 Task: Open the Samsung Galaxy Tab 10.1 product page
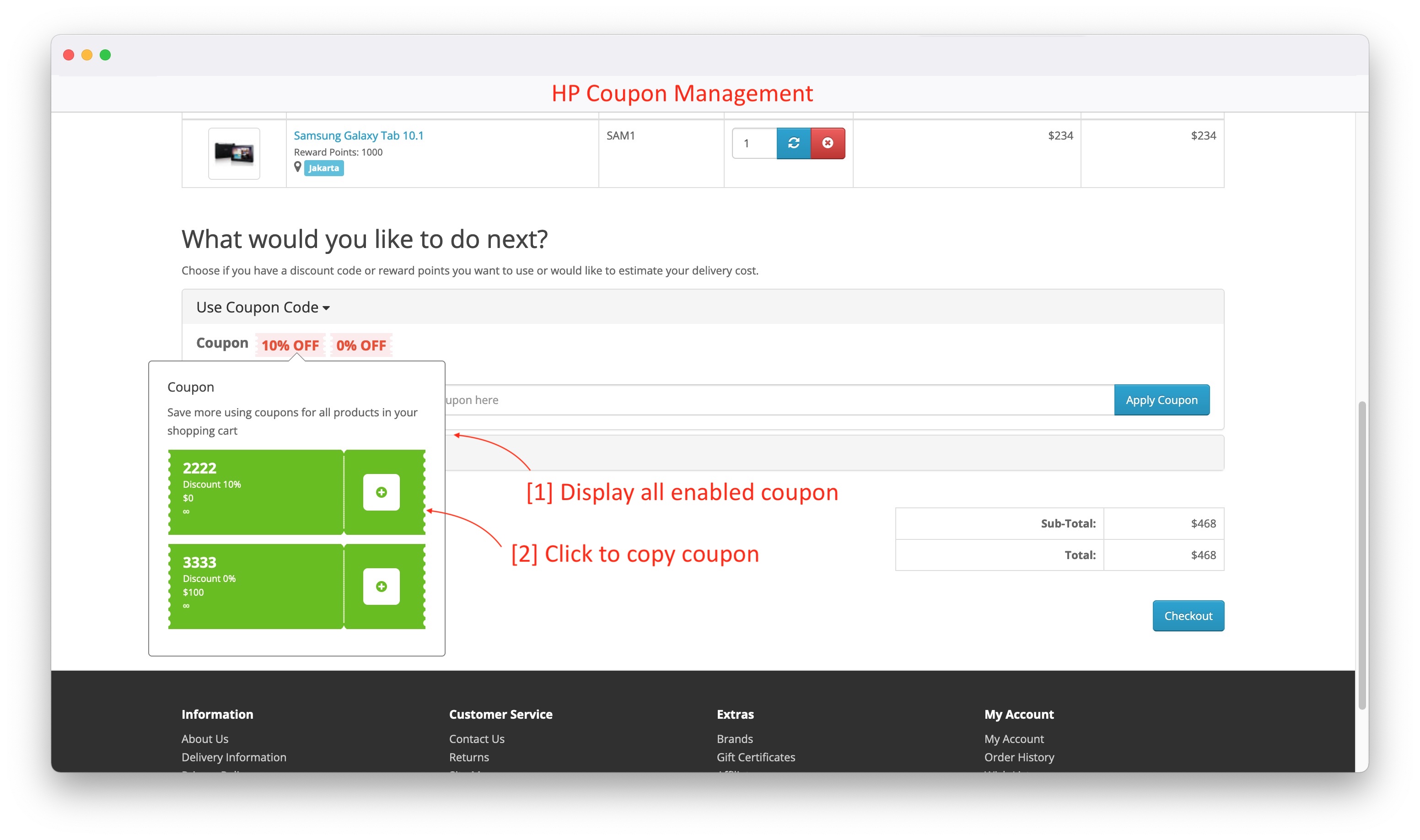click(x=358, y=135)
